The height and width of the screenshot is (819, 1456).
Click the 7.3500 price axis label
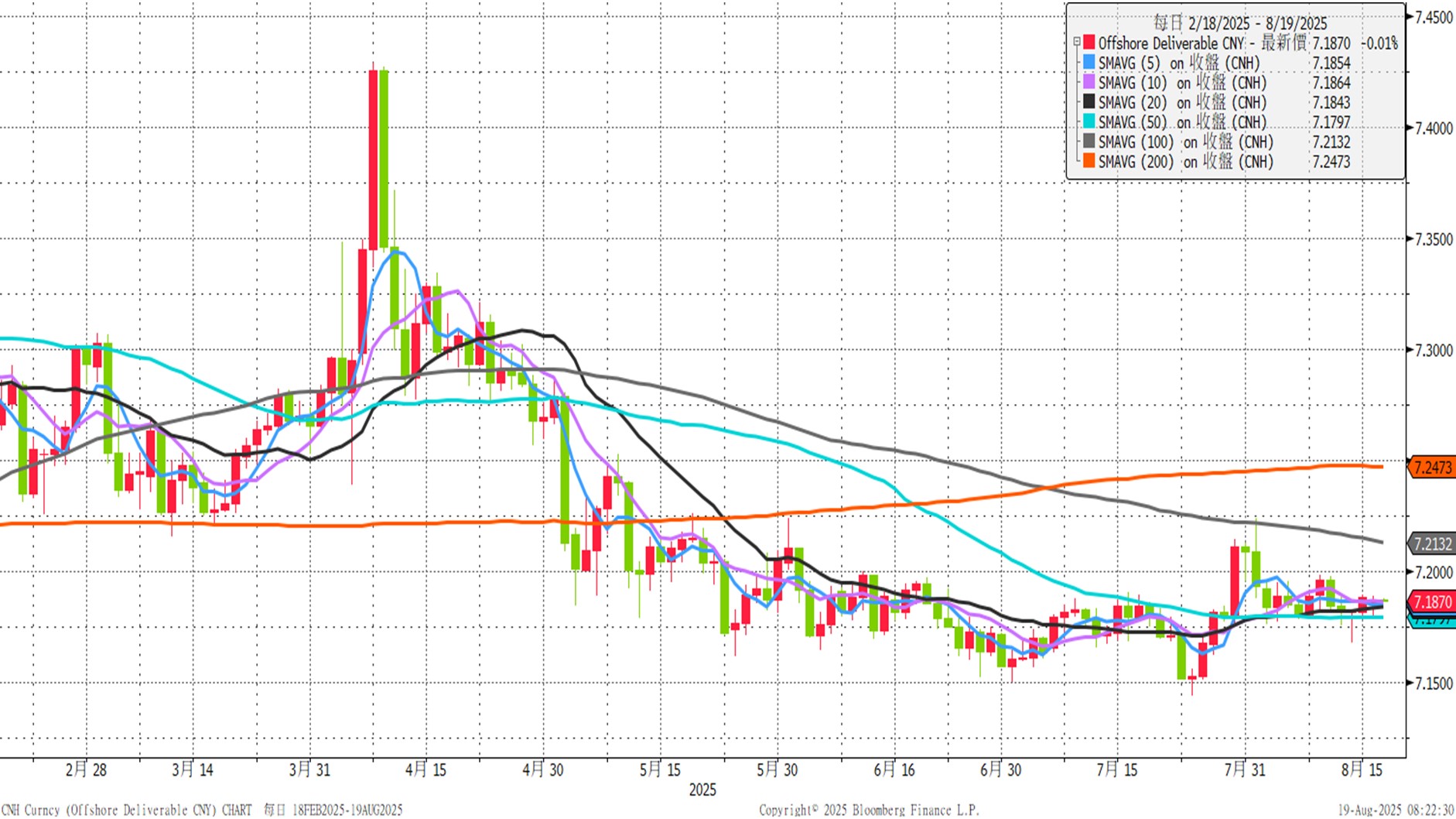coord(1434,239)
